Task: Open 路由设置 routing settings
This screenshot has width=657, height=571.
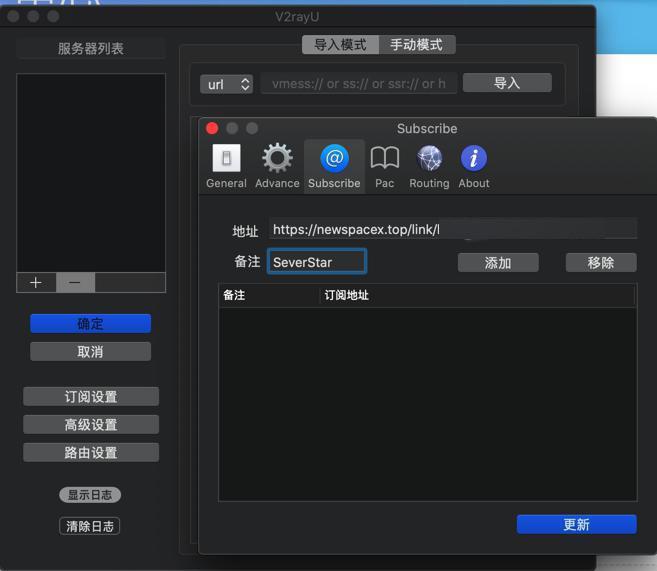Action: coord(91,452)
